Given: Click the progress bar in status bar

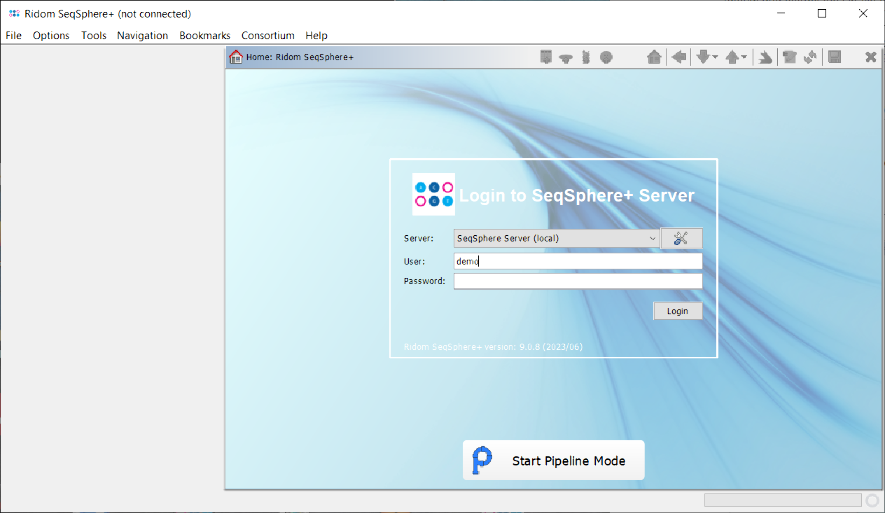Looking at the screenshot, I should tap(782, 500).
